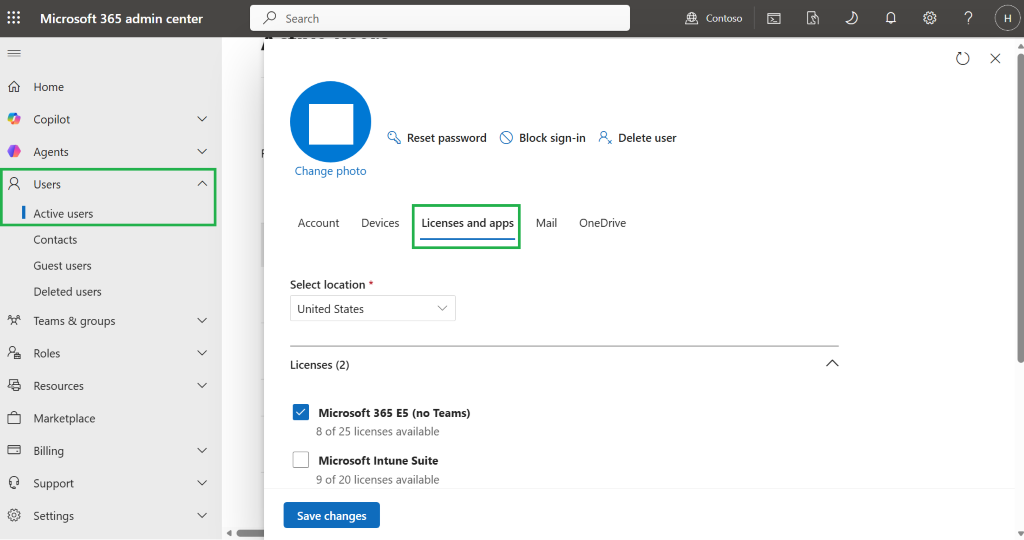Click the Agents icon in sidebar

14,151
